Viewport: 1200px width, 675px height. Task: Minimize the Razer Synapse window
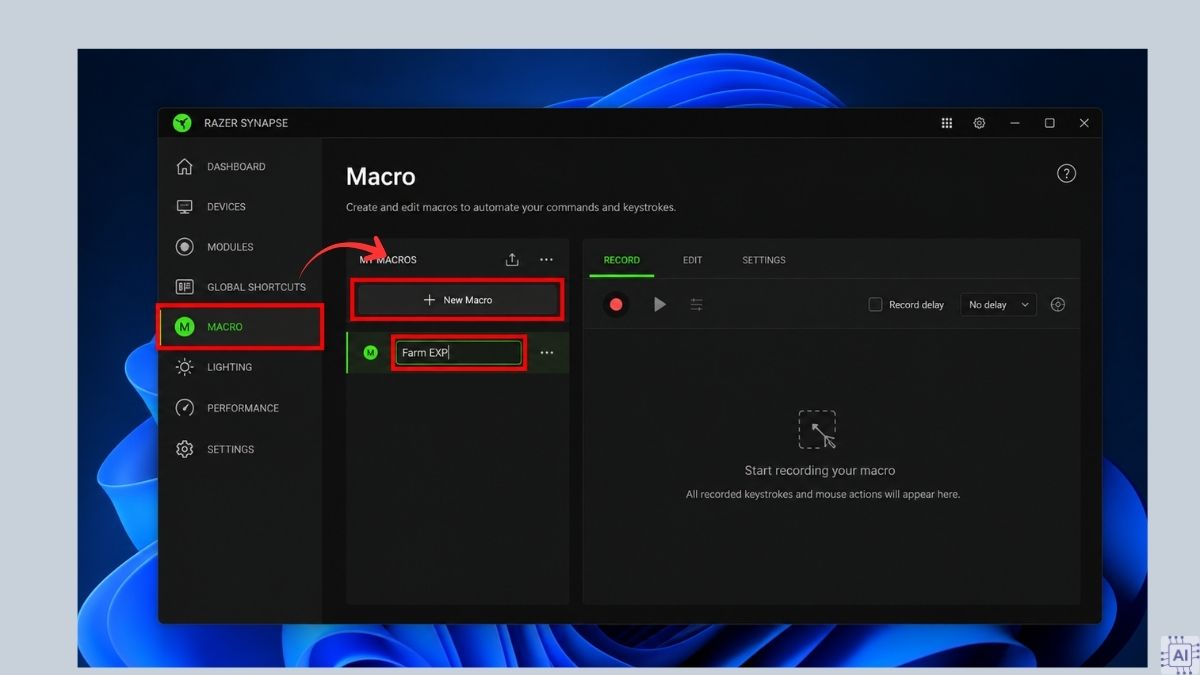click(x=1015, y=123)
